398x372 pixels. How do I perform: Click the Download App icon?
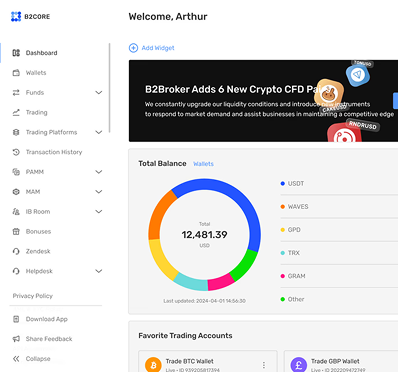16,319
